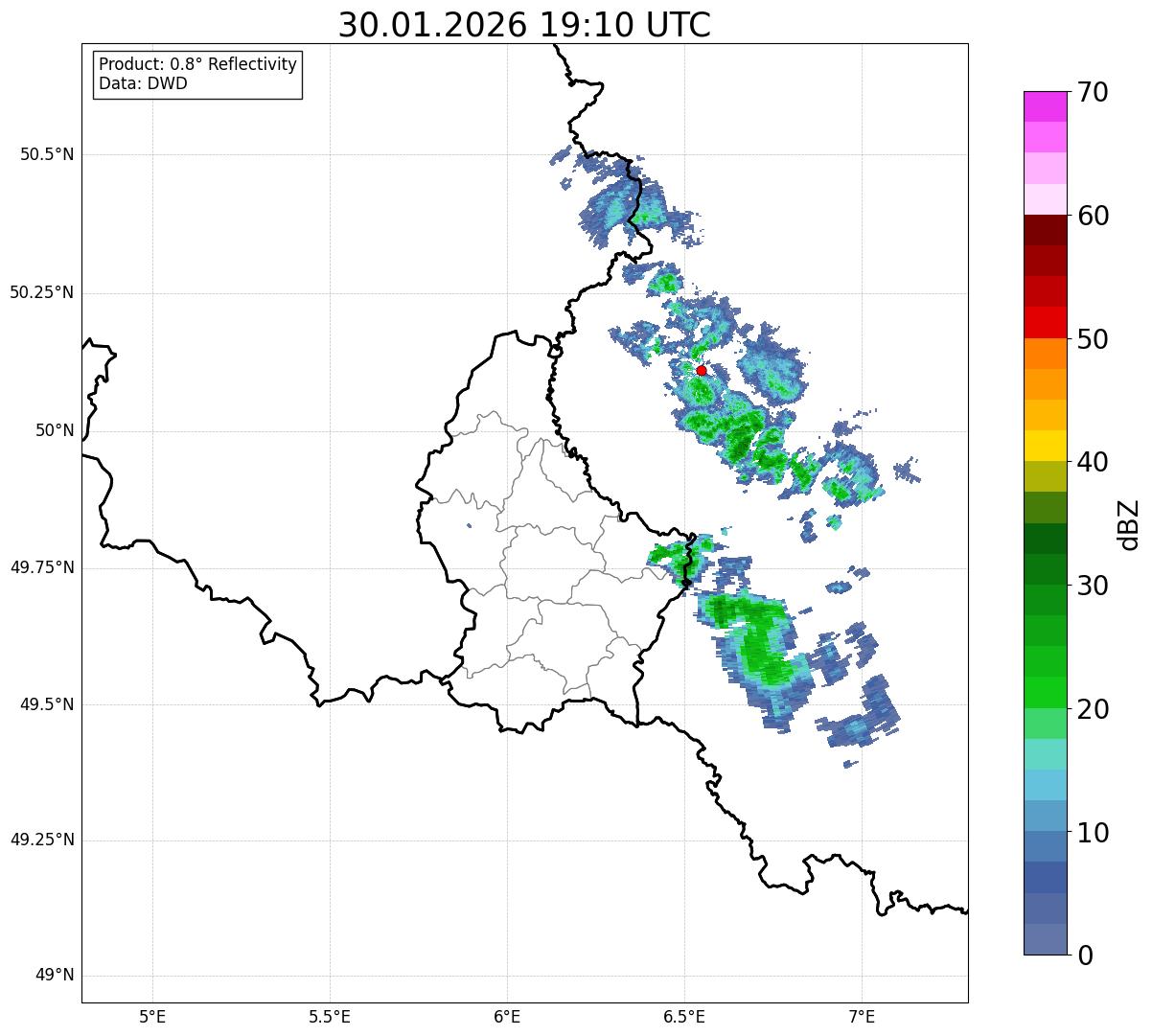
Task: Pick the olive colorbar swatch below 40
Action: point(1045,476)
